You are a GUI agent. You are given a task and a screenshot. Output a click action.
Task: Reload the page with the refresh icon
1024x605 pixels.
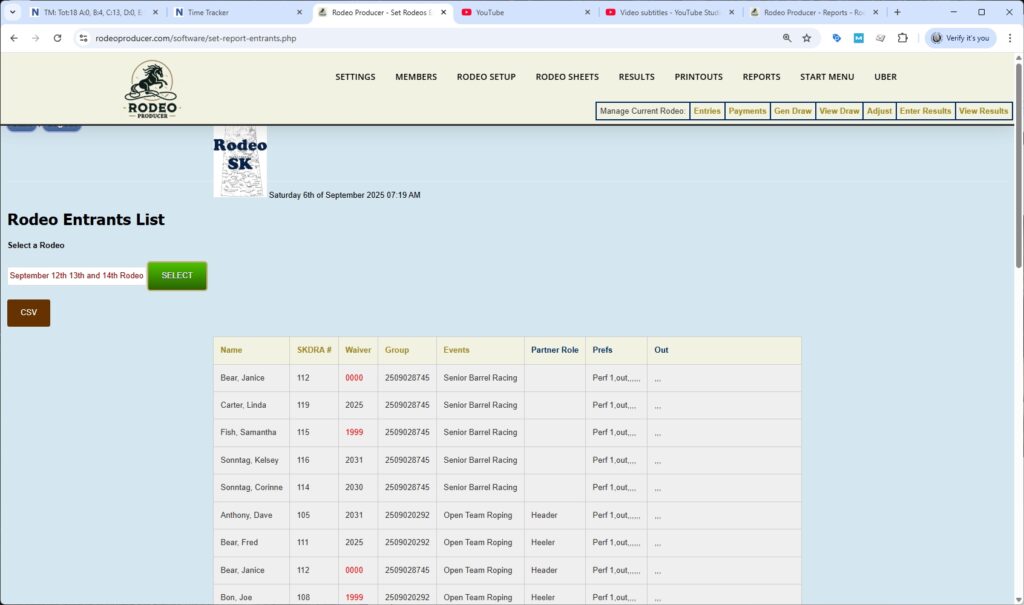(x=57, y=38)
